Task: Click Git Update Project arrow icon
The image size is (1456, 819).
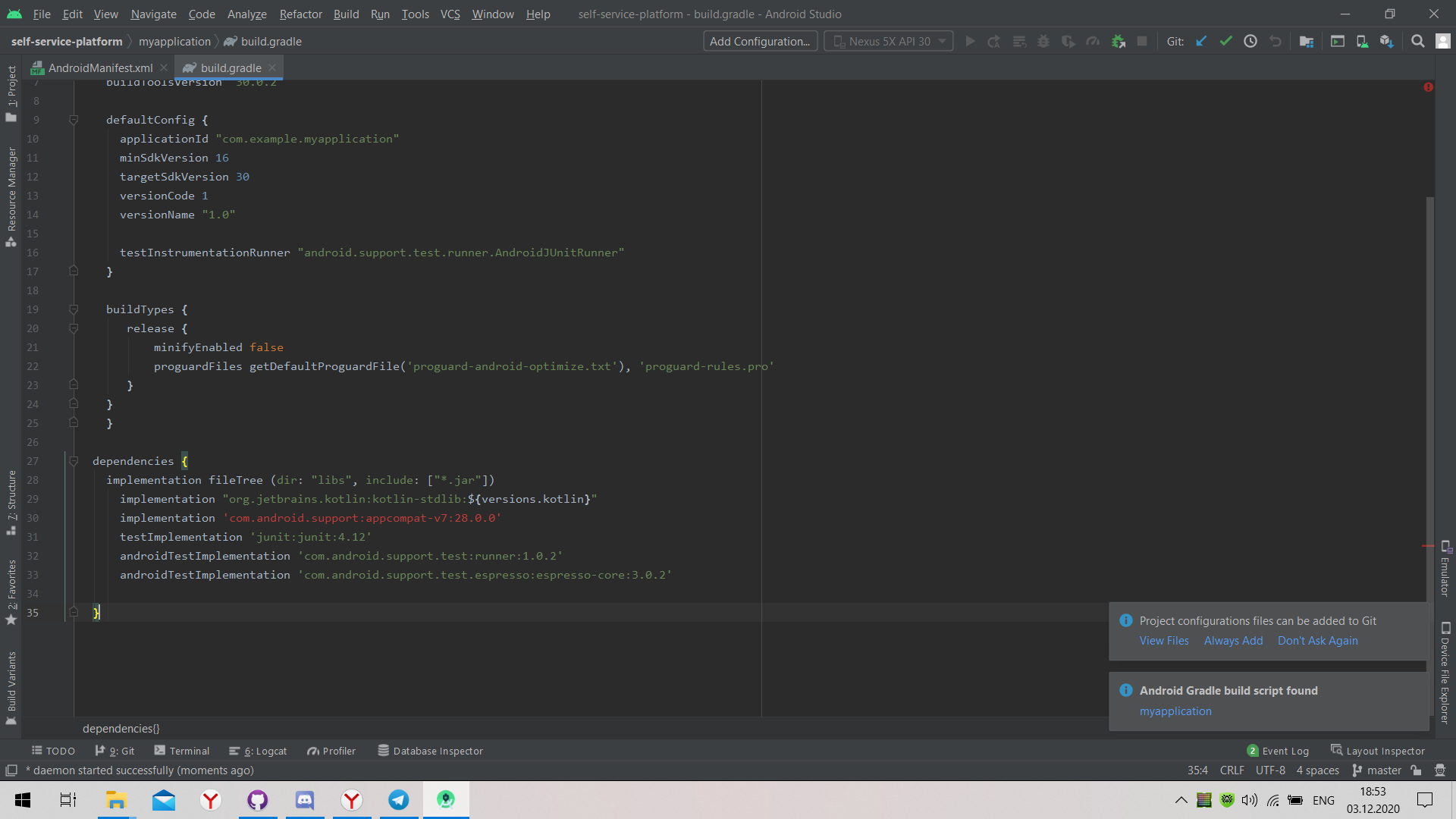Action: (1201, 42)
